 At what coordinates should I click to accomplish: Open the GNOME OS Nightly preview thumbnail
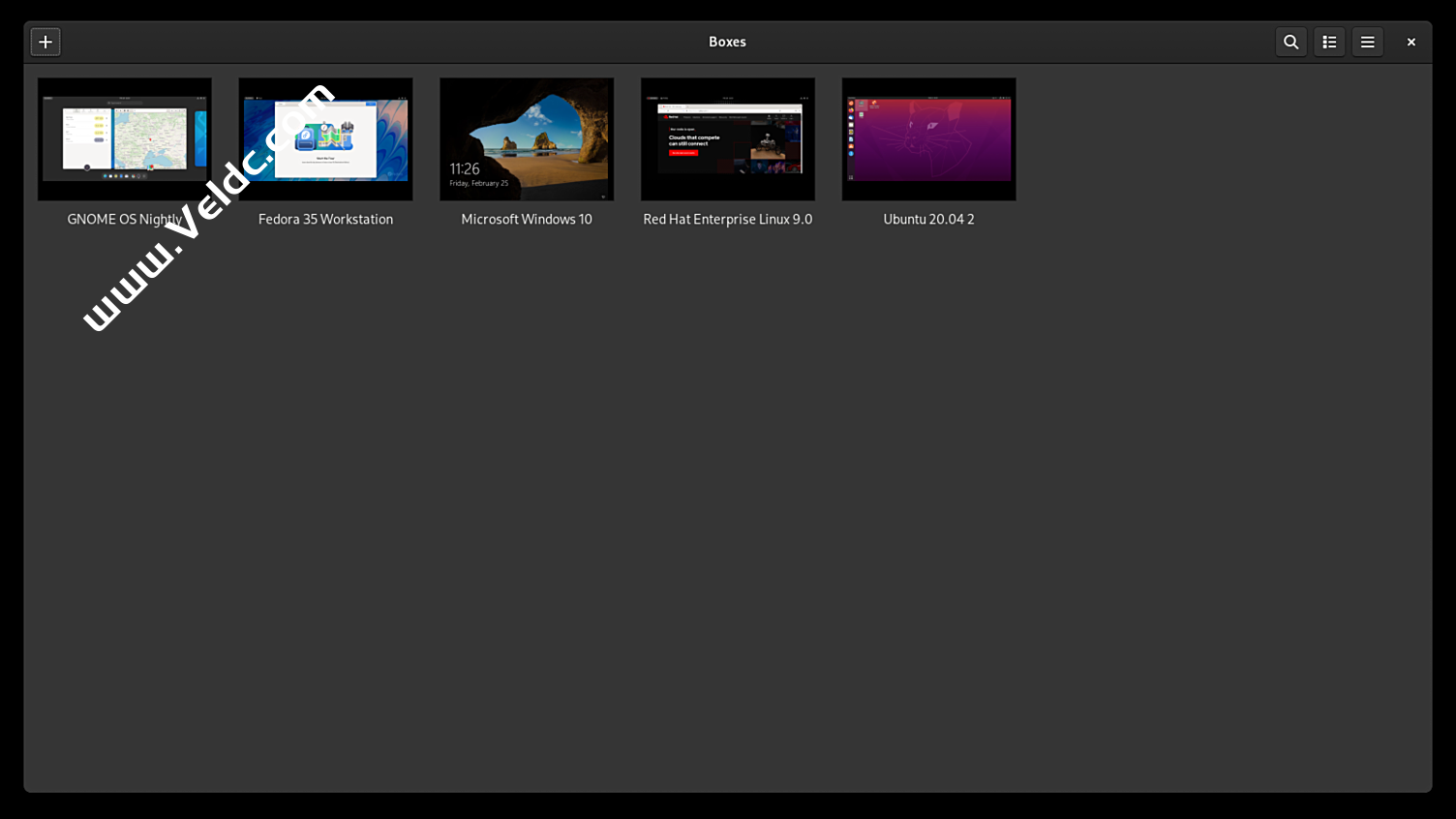(124, 139)
